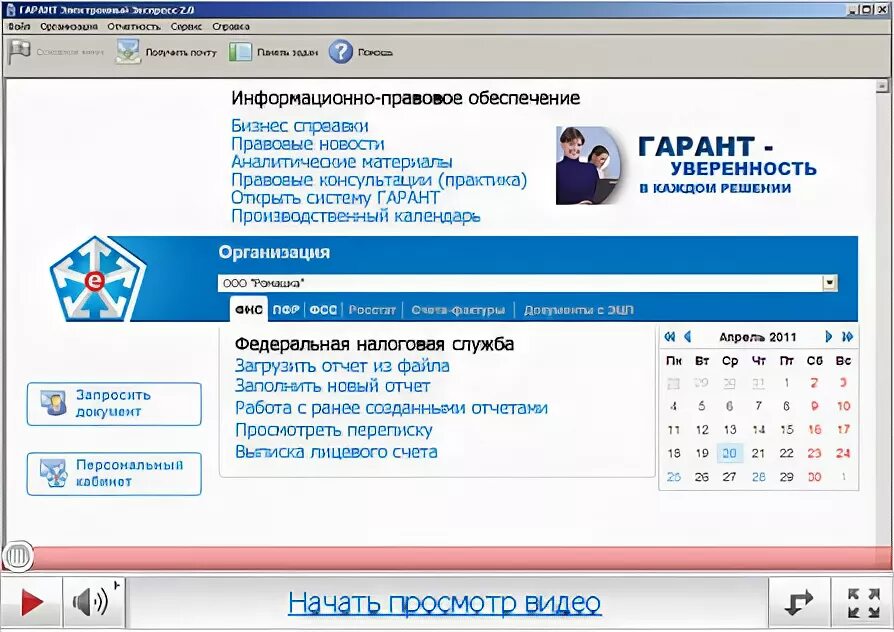Click Апрель 2011 calendar header
Viewport: 894px width, 632px height.
click(757, 337)
